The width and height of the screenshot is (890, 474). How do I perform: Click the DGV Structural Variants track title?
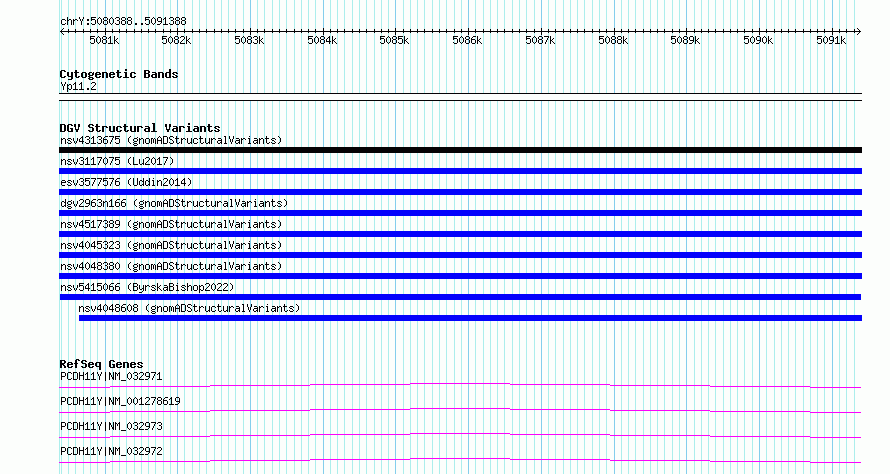140,128
